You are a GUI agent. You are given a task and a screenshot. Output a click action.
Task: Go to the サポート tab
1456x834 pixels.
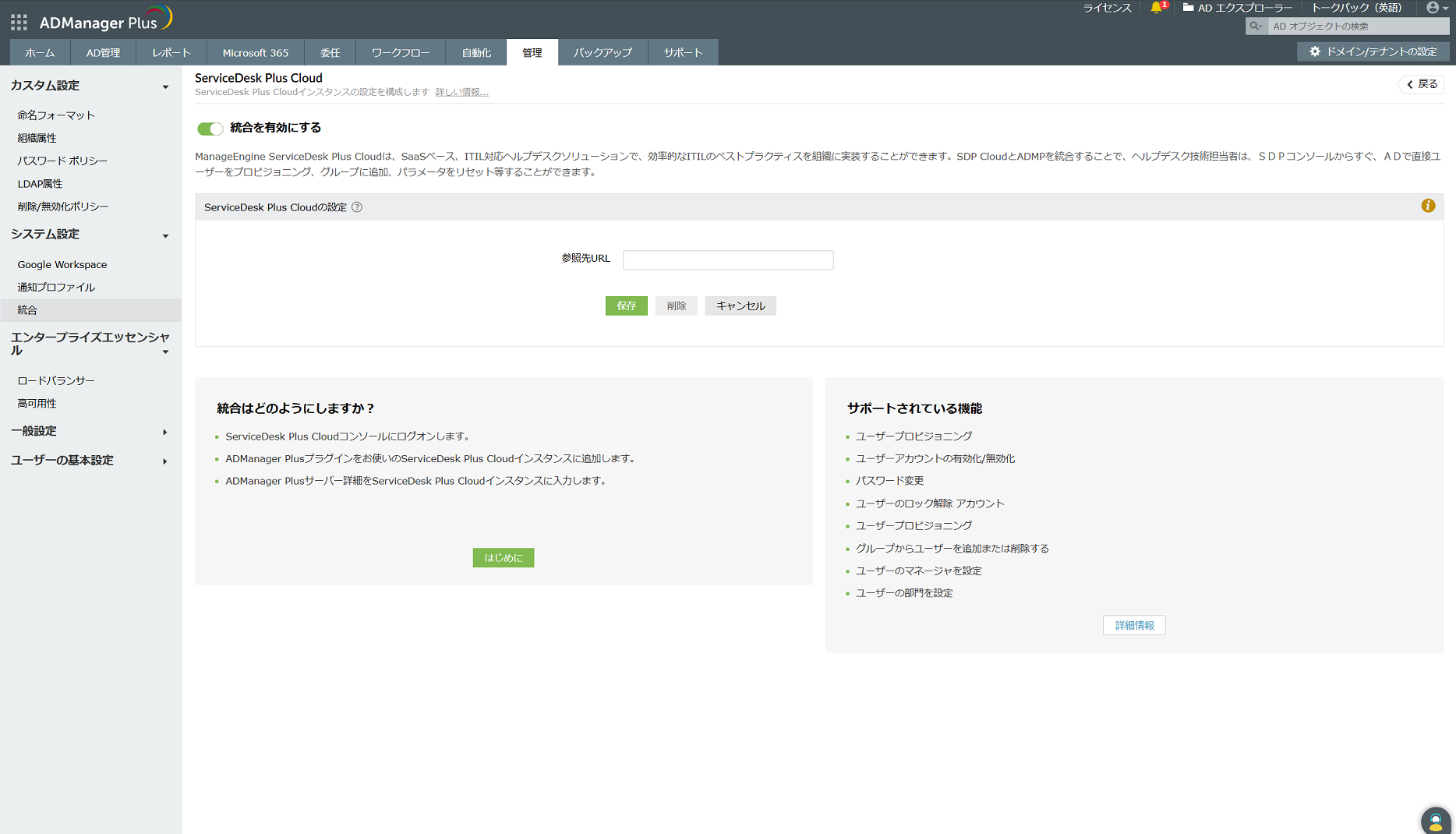684,52
